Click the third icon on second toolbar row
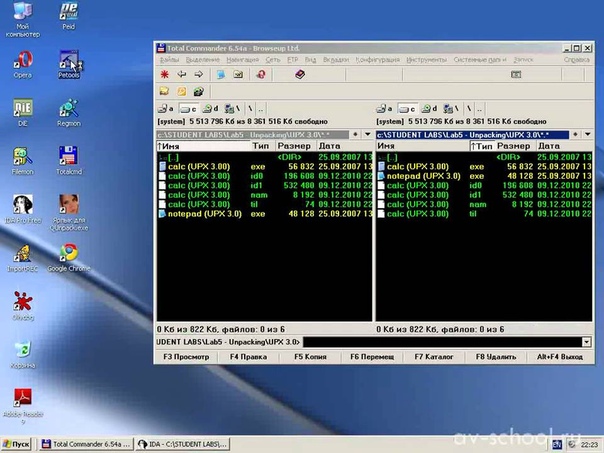 coord(198,91)
